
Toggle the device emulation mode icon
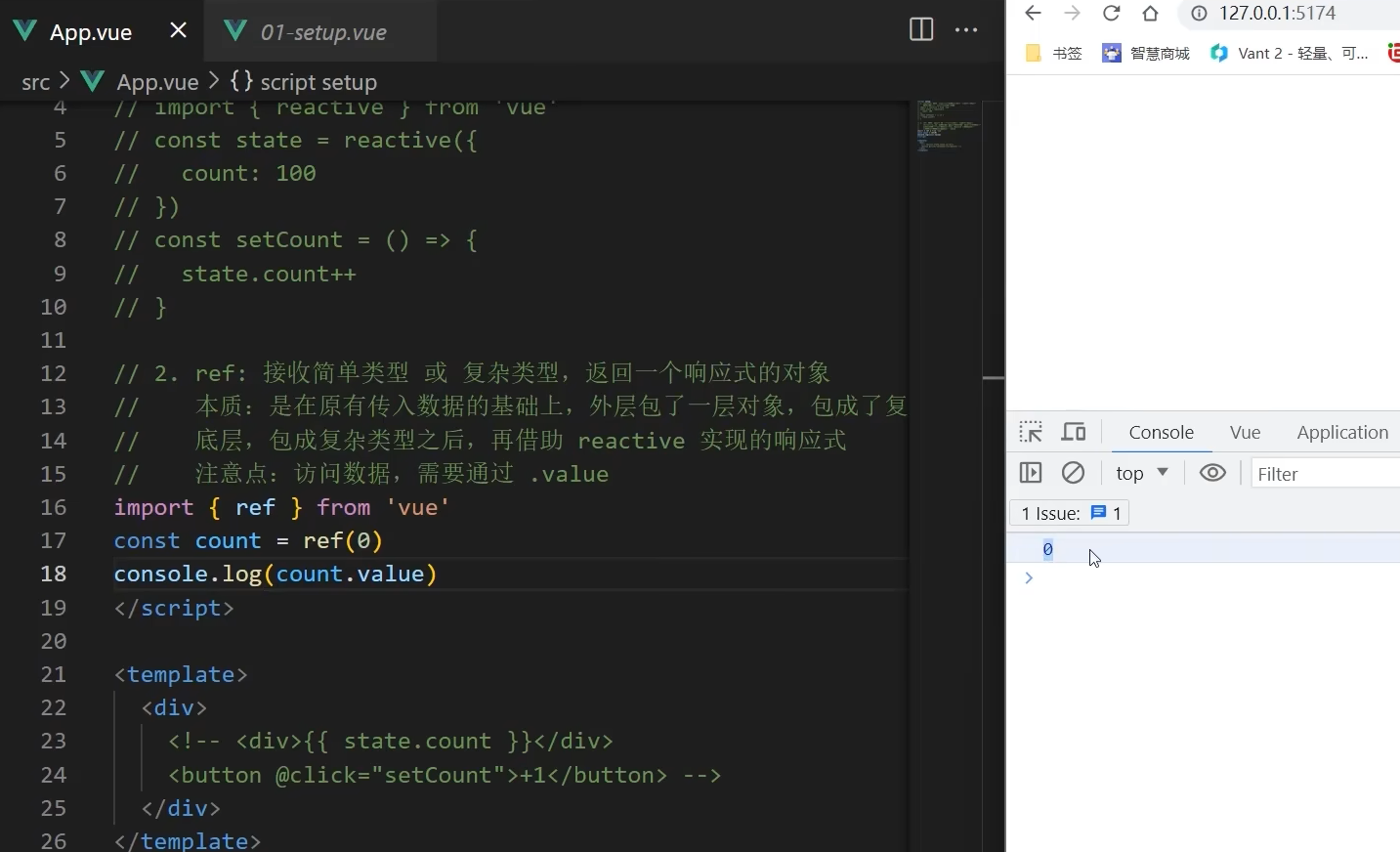pyautogui.click(x=1074, y=432)
